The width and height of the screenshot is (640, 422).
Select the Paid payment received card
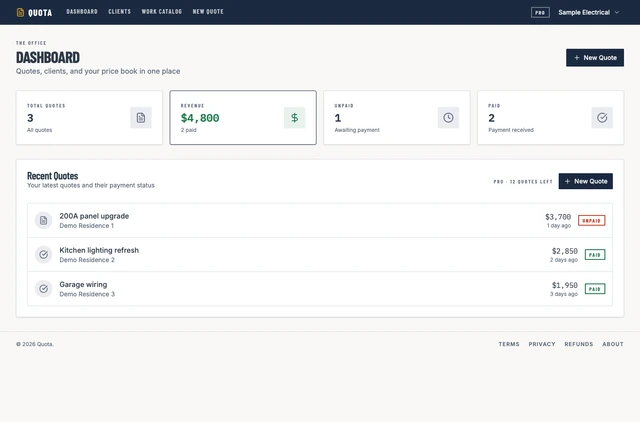[551, 118]
